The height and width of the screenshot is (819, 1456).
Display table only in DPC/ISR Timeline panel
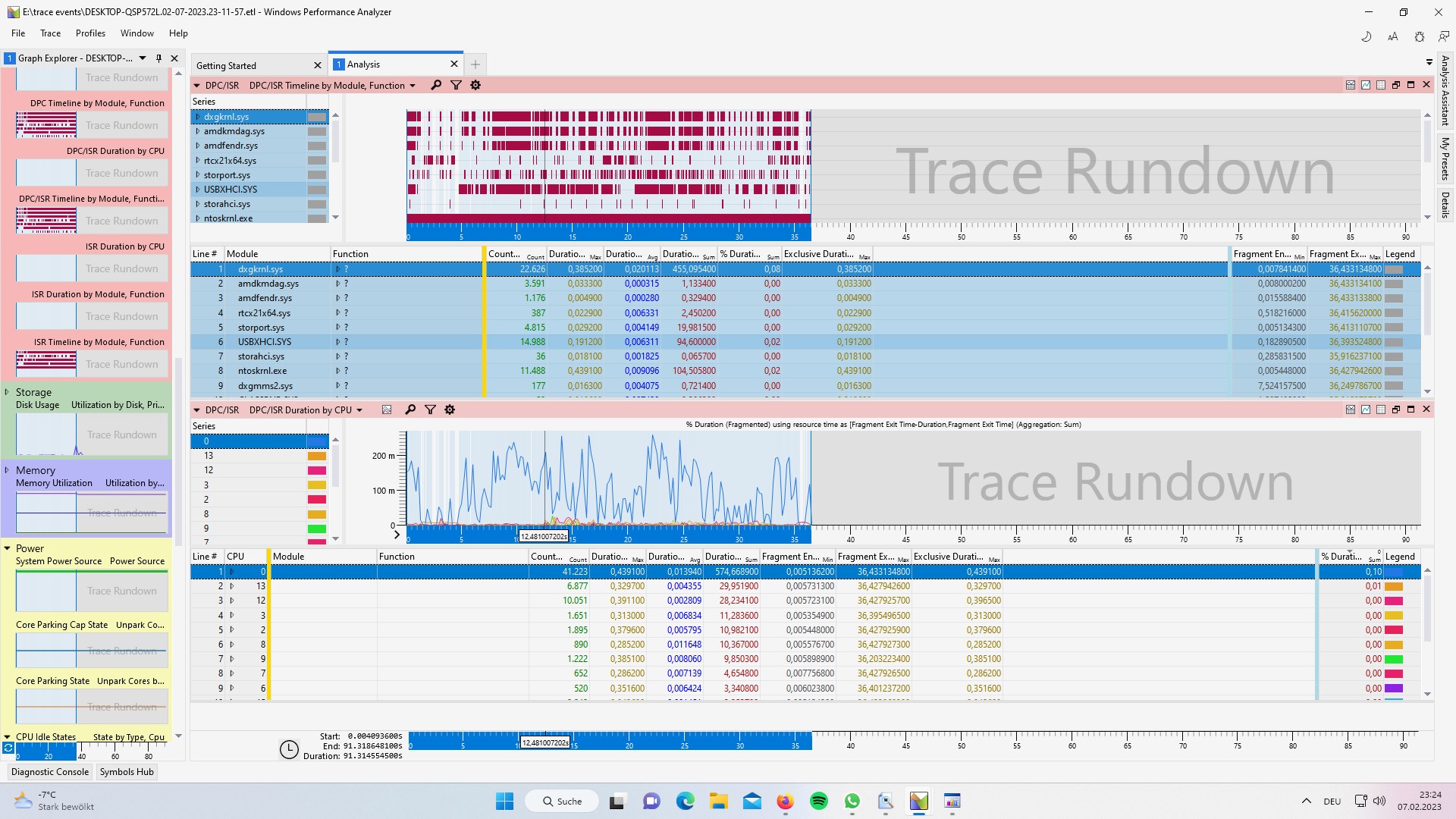(x=1381, y=85)
